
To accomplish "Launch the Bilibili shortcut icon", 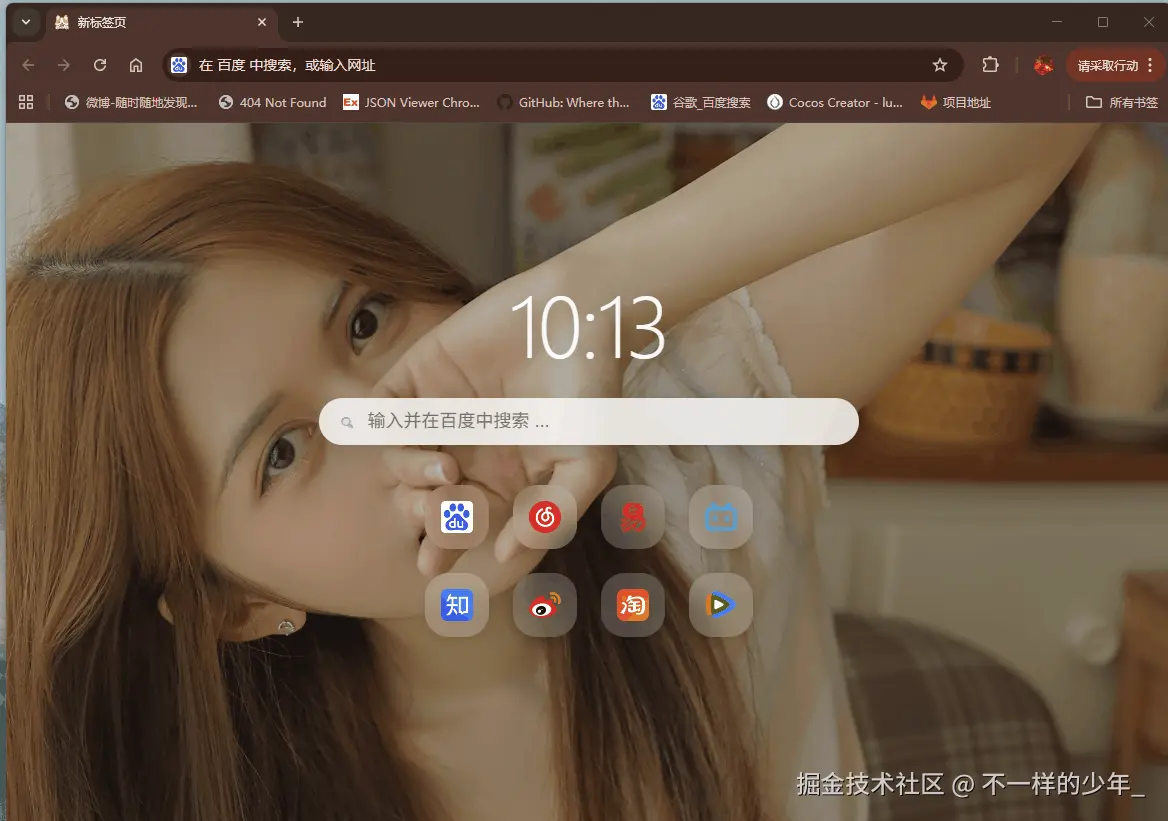I will tap(721, 517).
